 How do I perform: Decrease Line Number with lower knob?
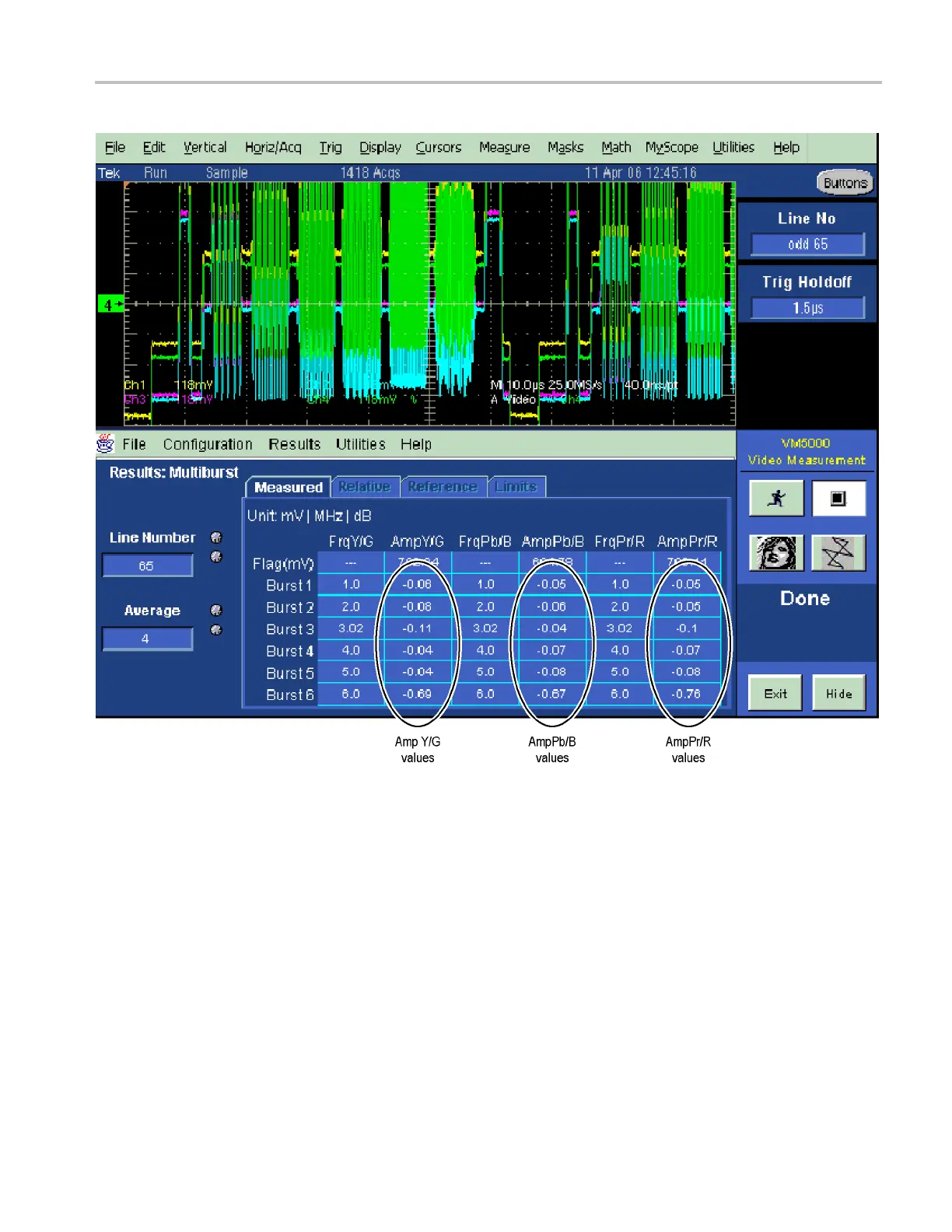216,556
